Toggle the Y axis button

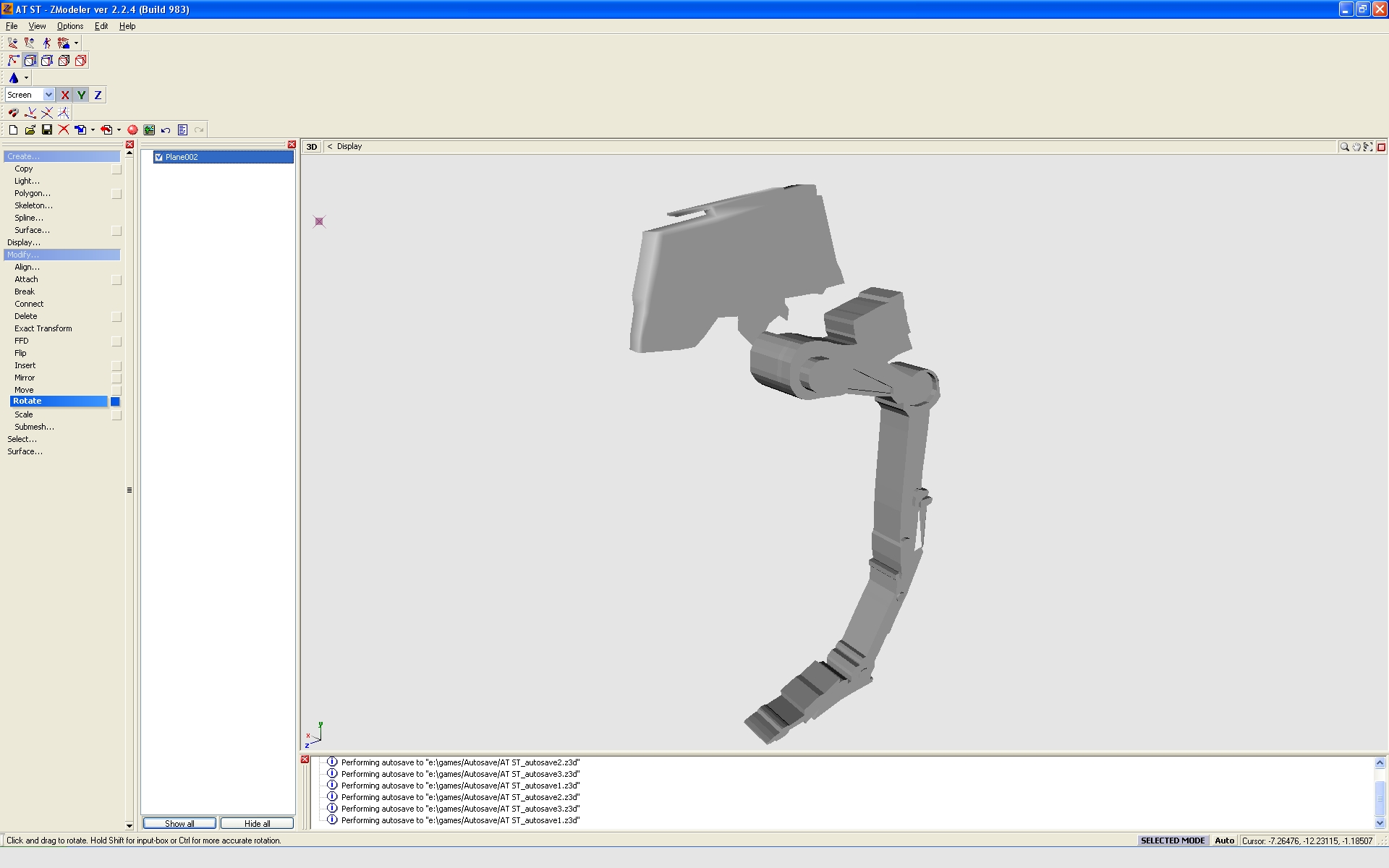click(x=81, y=95)
